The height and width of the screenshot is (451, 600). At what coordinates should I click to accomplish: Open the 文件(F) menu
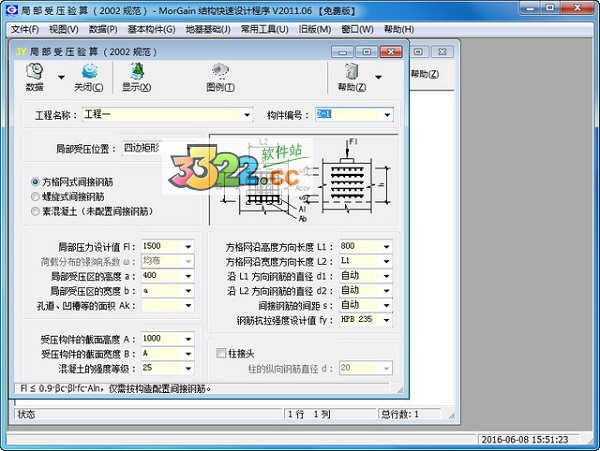[x=24, y=29]
